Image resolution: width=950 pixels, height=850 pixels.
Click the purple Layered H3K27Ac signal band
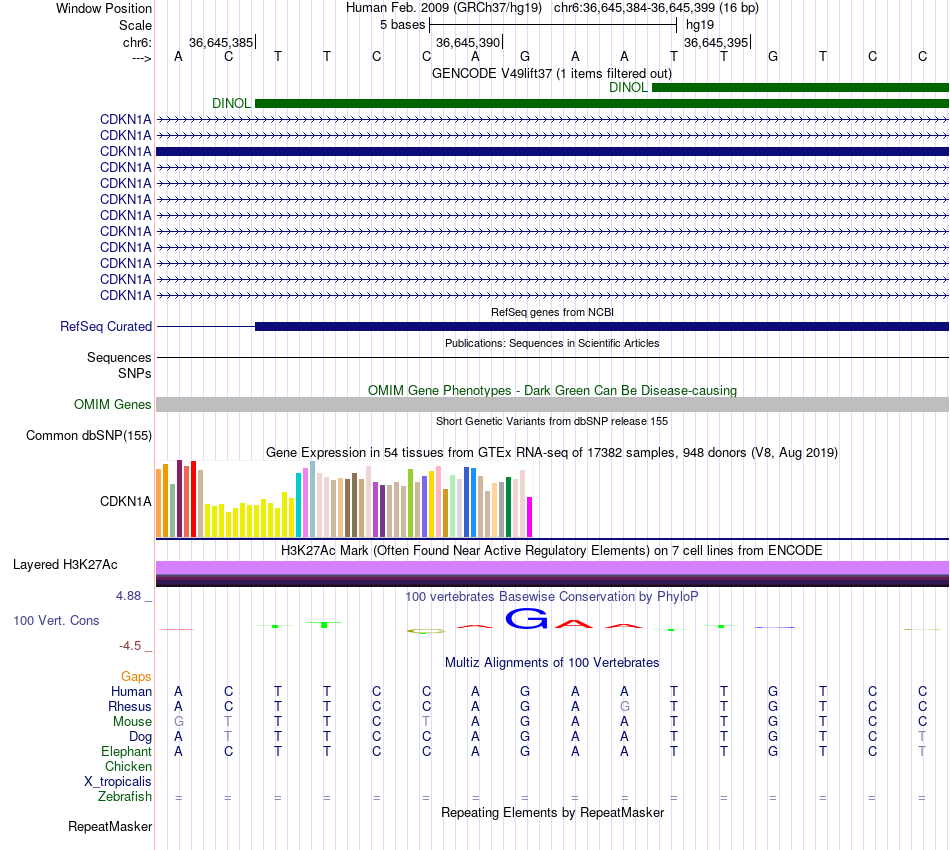(x=552, y=568)
